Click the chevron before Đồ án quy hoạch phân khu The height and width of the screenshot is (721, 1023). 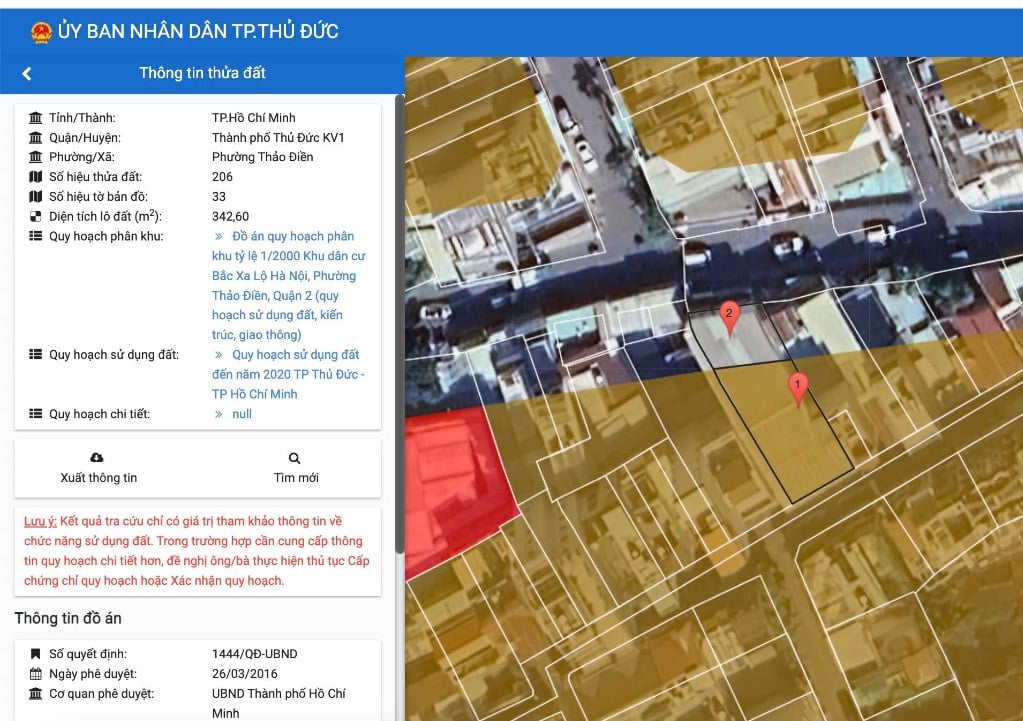coord(218,237)
